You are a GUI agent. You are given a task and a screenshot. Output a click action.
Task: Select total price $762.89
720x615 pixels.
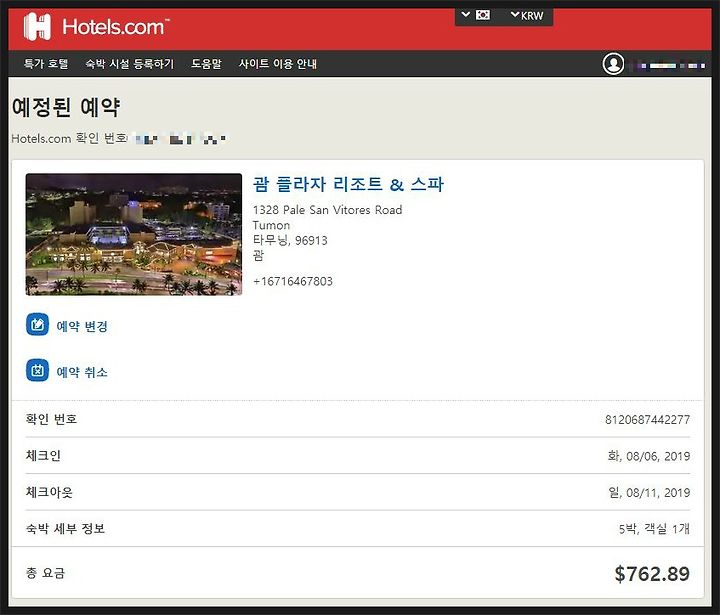pyautogui.click(x=652, y=574)
